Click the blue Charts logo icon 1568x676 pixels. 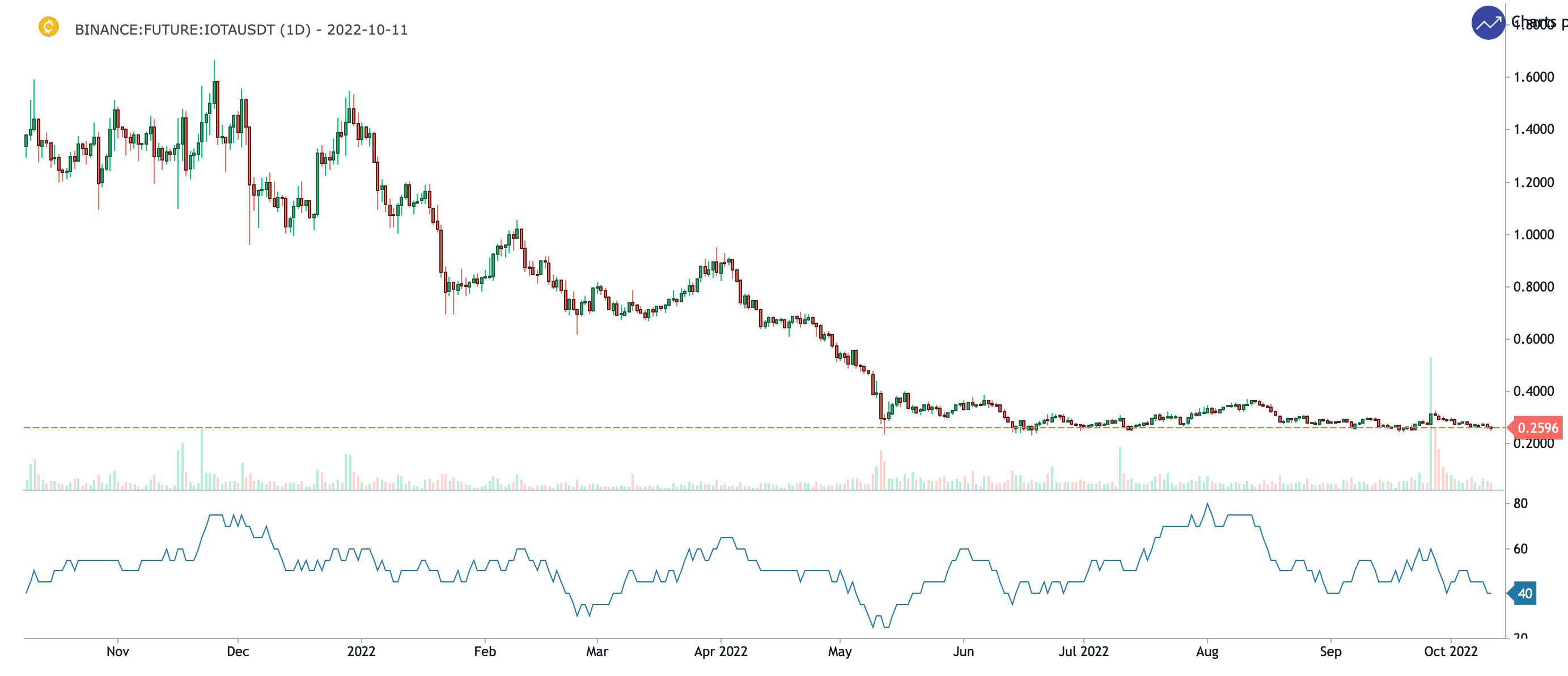1488,23
